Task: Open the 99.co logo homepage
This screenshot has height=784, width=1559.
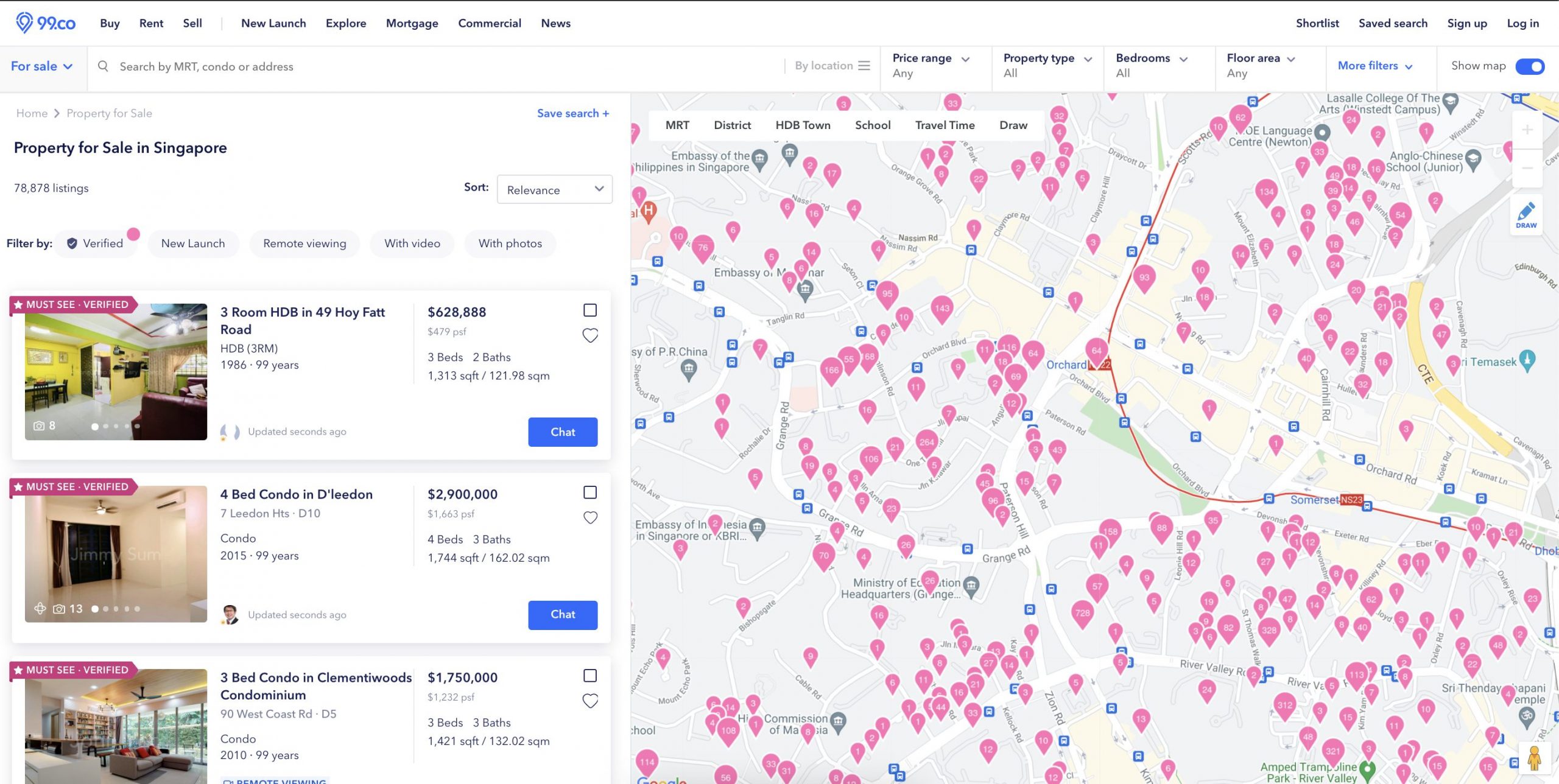Action: coord(46,23)
